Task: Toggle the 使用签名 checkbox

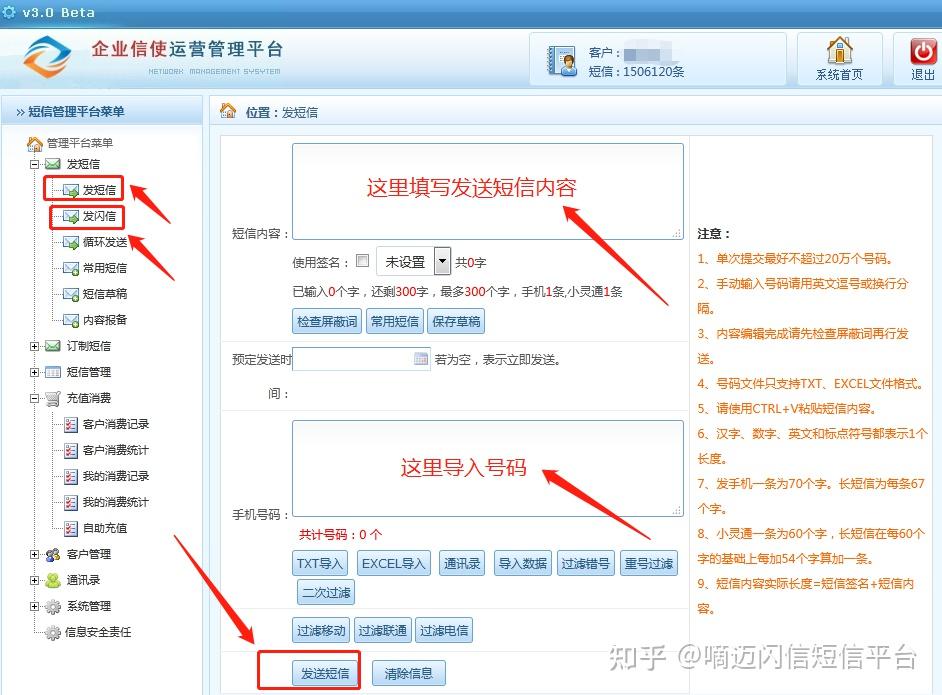Action: 362,261
